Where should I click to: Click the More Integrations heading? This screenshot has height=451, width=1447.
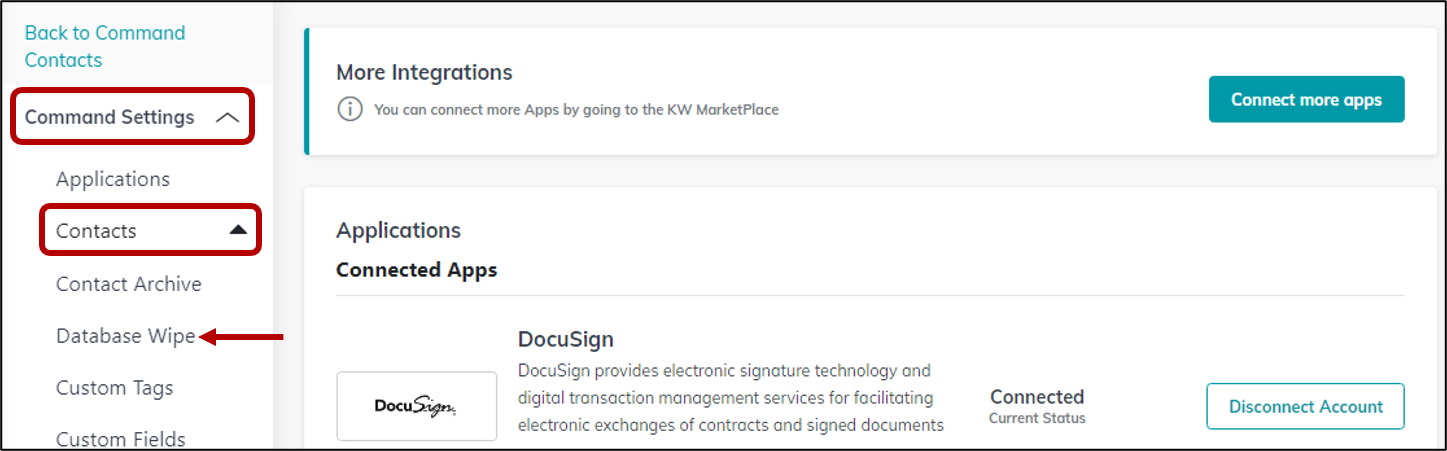424,72
